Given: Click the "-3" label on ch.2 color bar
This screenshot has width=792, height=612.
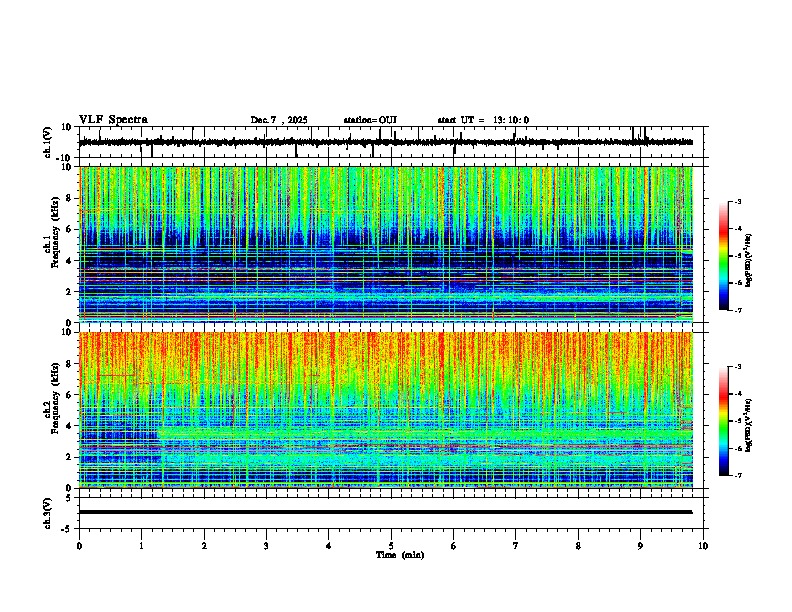Looking at the screenshot, I should click(x=738, y=367).
